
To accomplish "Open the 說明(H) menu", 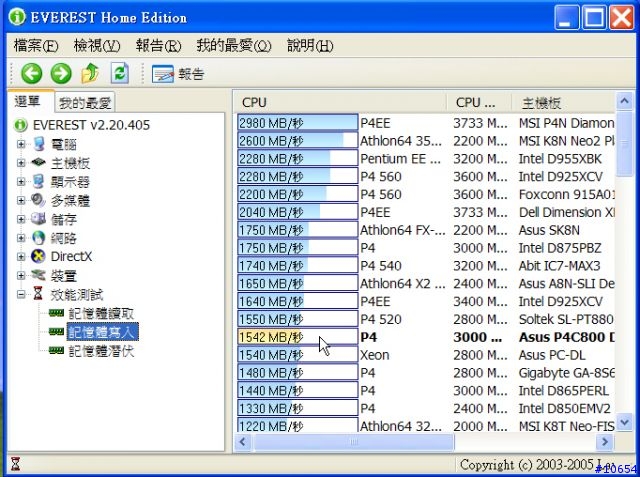I will (x=310, y=45).
